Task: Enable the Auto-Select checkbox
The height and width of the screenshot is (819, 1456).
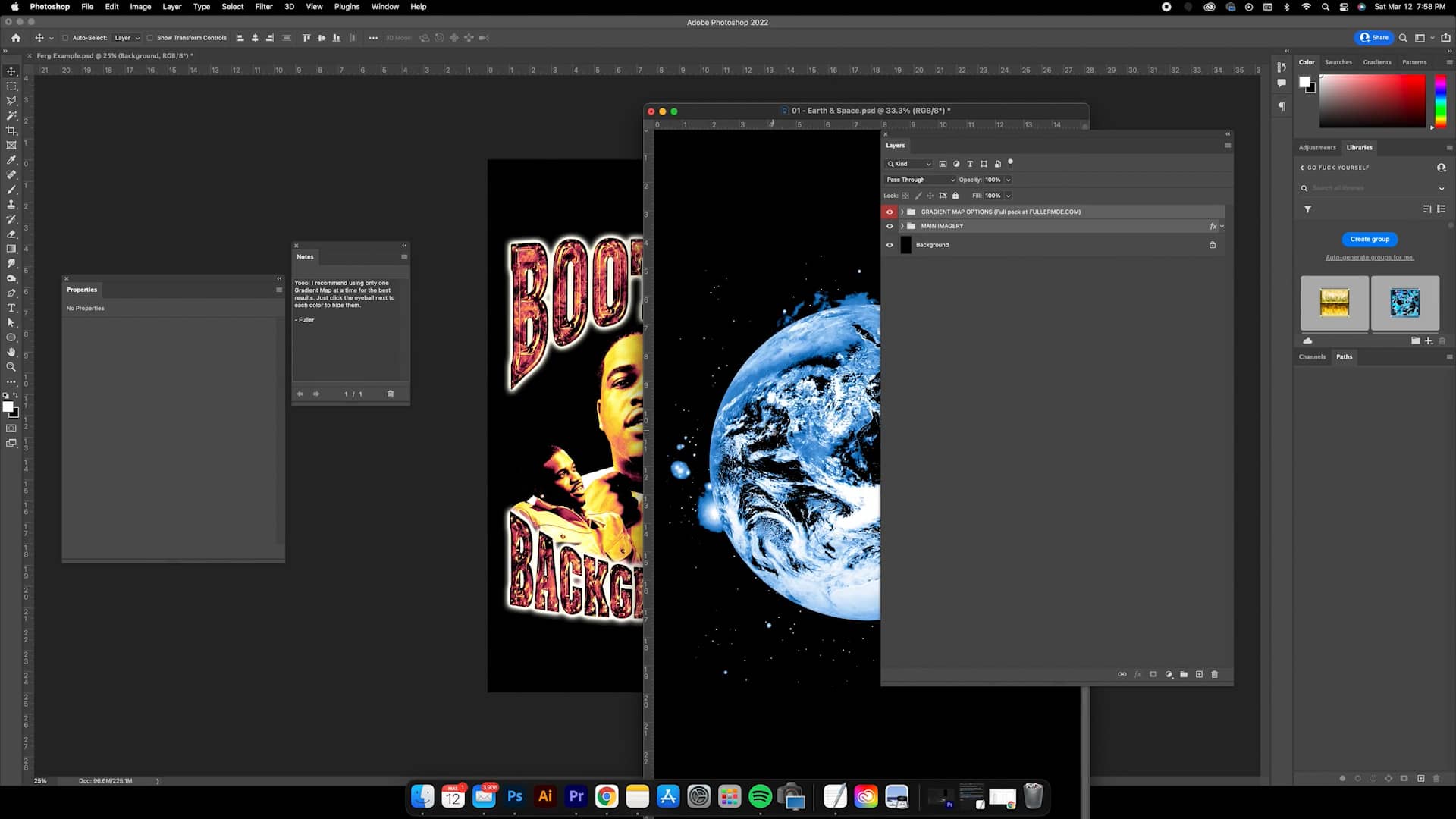Action: 66,38
